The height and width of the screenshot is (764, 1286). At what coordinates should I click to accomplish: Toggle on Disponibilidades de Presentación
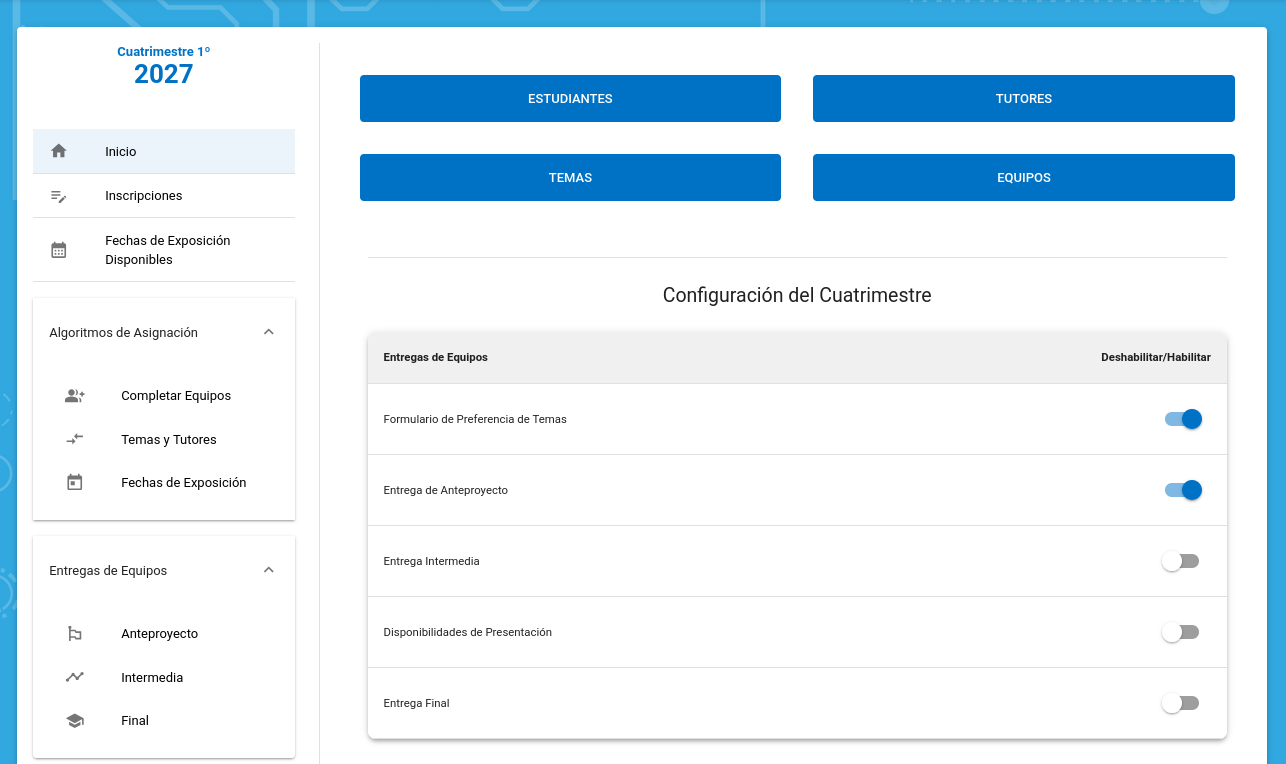(x=1180, y=632)
